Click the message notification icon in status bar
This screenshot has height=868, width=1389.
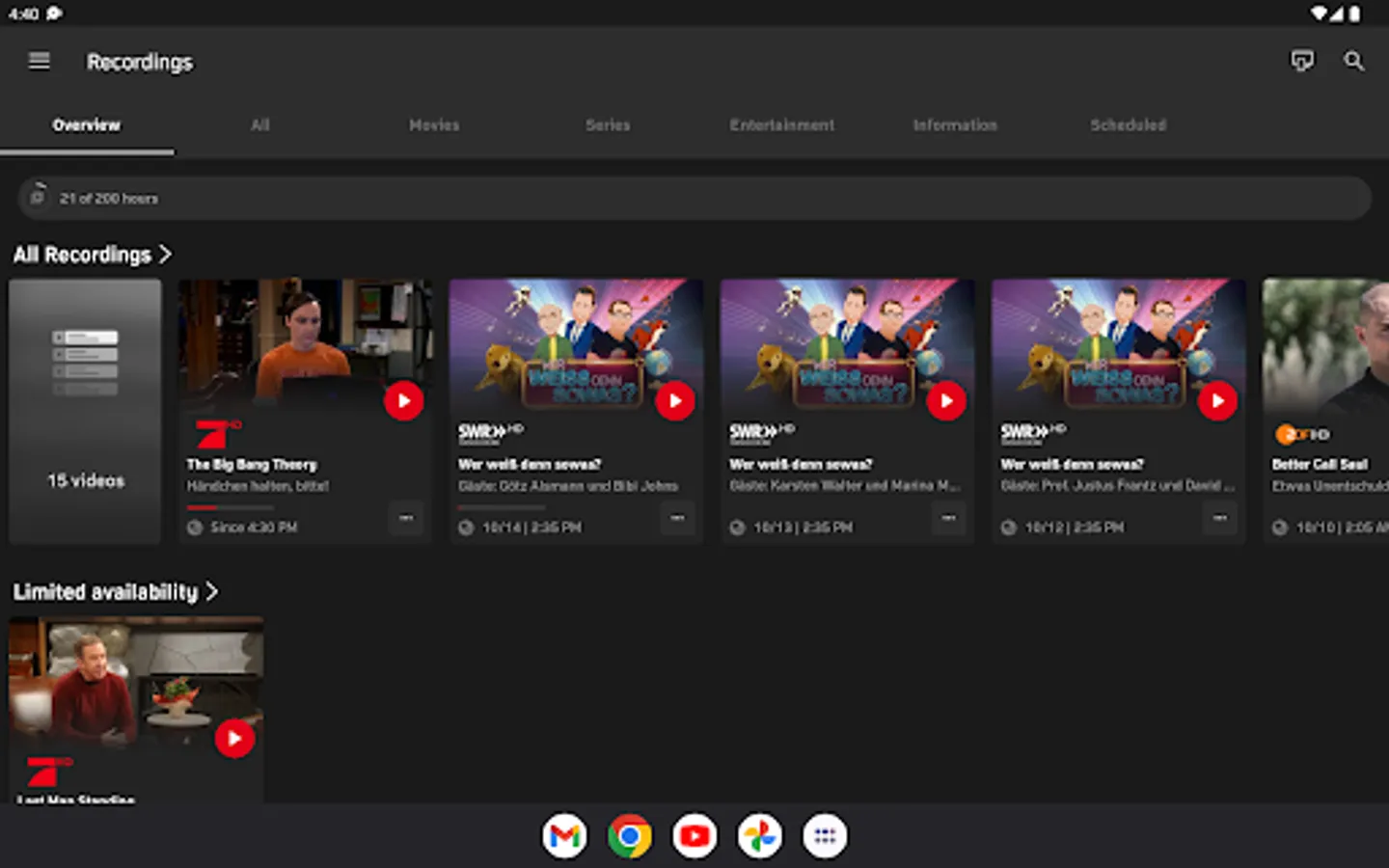[54, 14]
